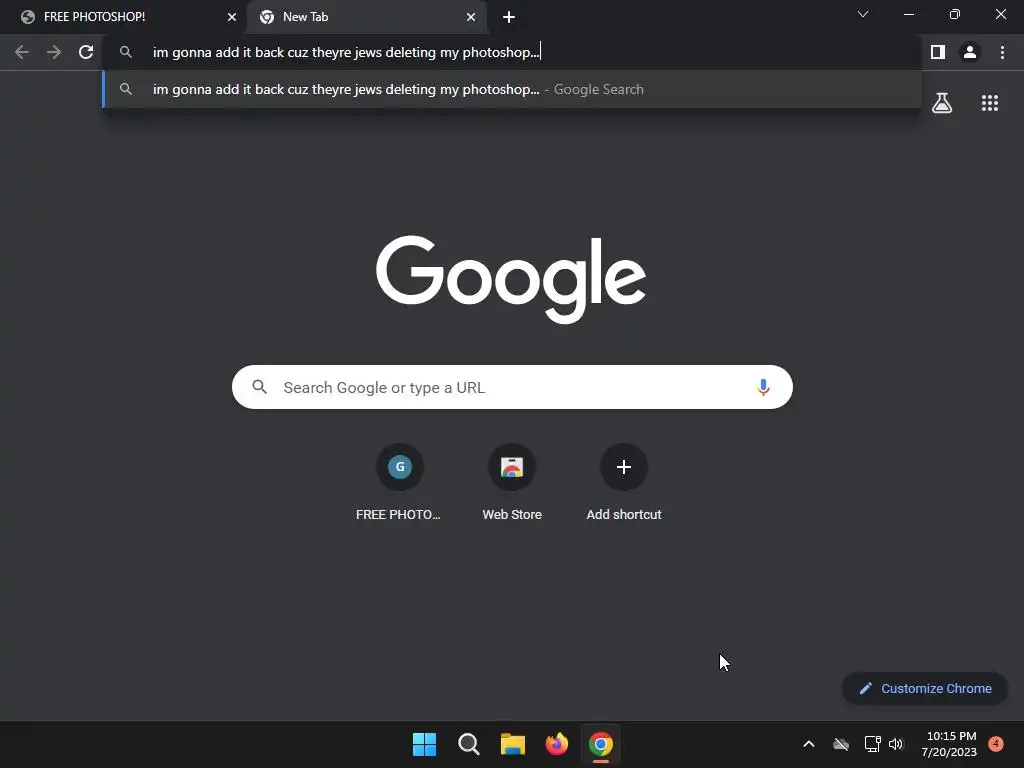This screenshot has height=768, width=1024.
Task: Click the magnifier icon in address bar
Action: (126, 52)
